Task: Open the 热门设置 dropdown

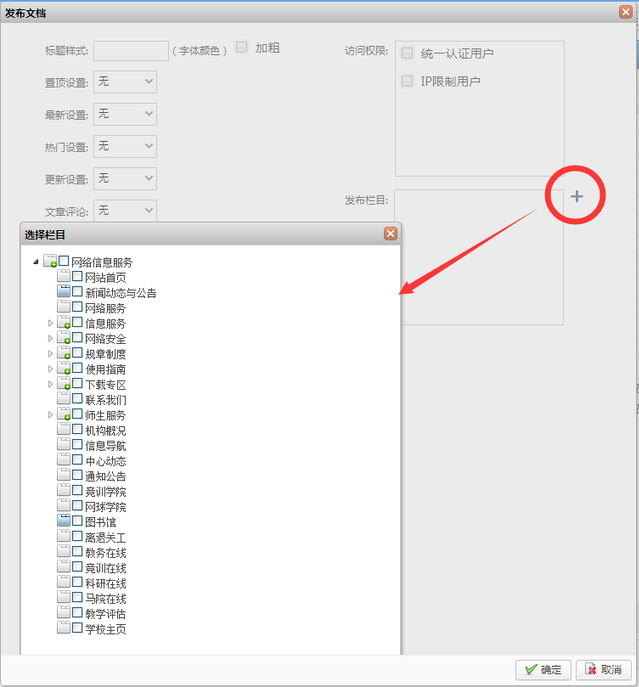Action: (125, 146)
